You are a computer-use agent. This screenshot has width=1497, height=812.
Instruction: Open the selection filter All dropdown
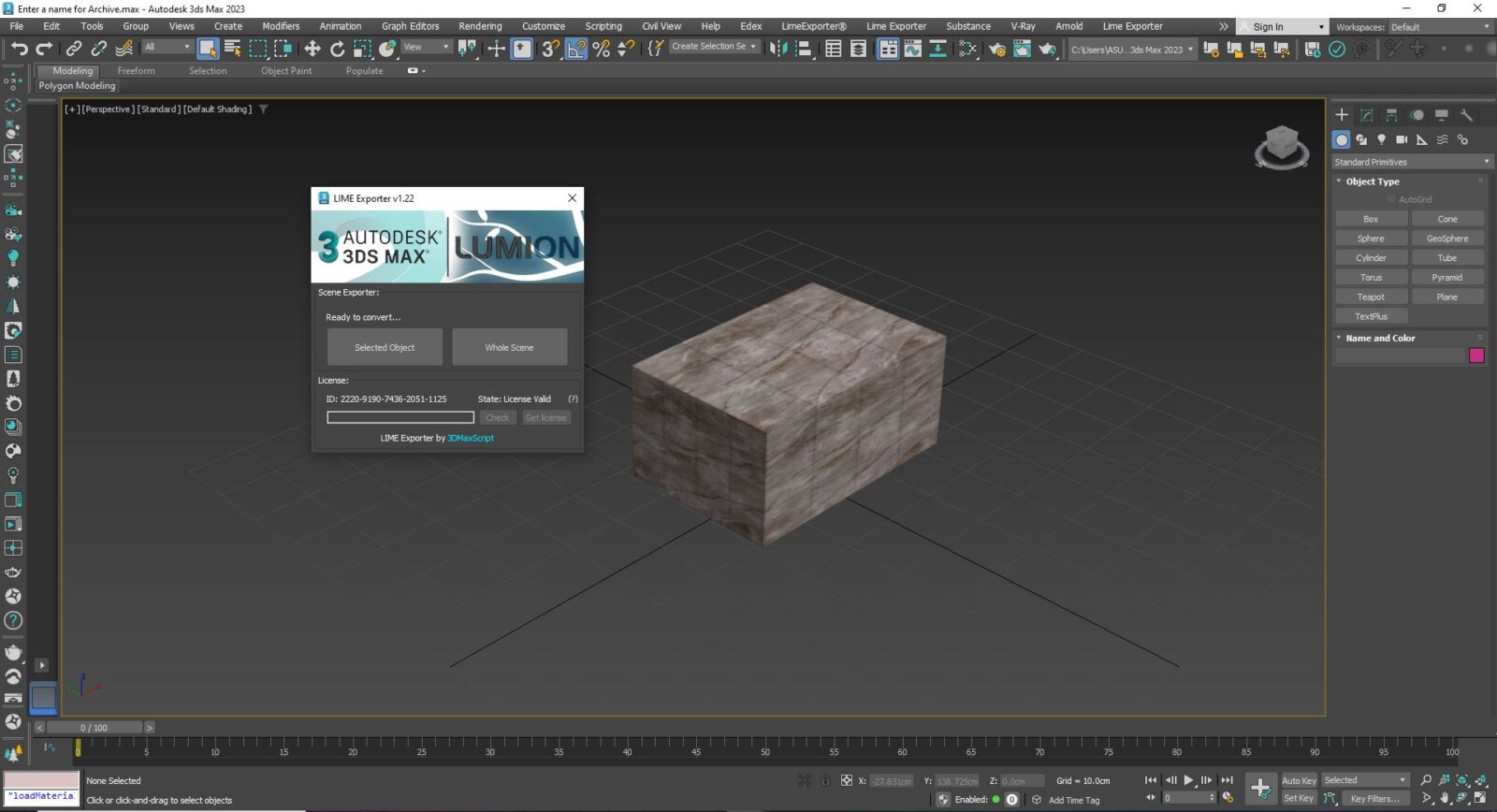point(167,47)
